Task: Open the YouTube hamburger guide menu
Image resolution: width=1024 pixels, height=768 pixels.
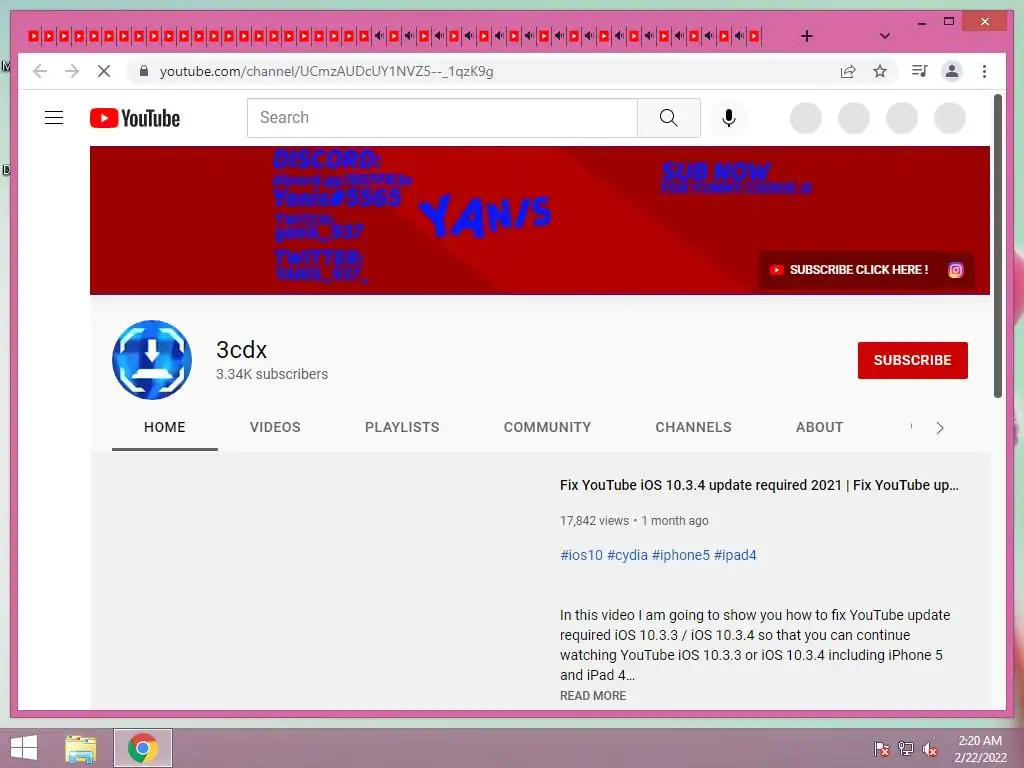Action: (x=54, y=118)
